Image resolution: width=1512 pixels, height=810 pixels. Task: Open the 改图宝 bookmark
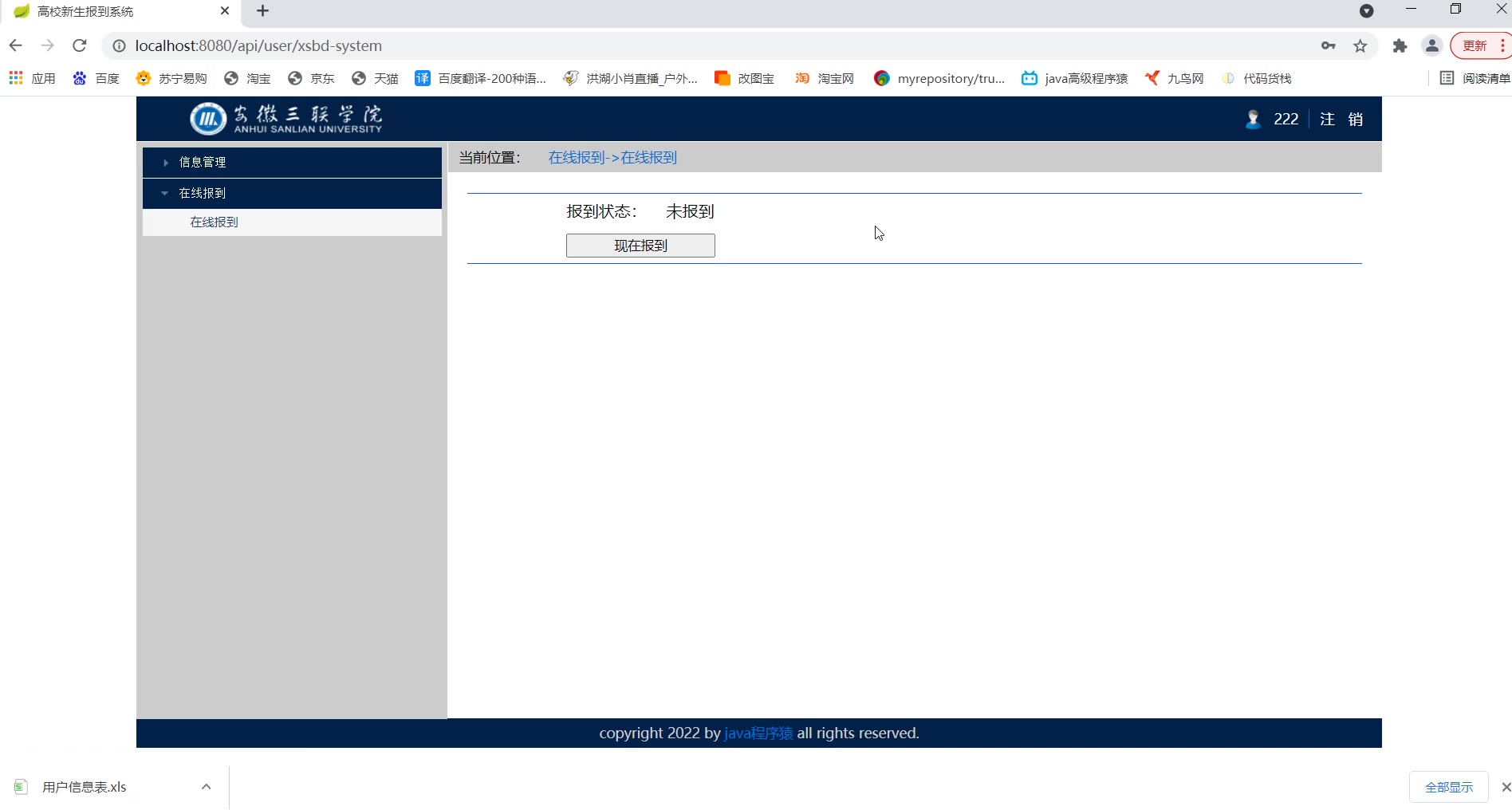pyautogui.click(x=745, y=78)
